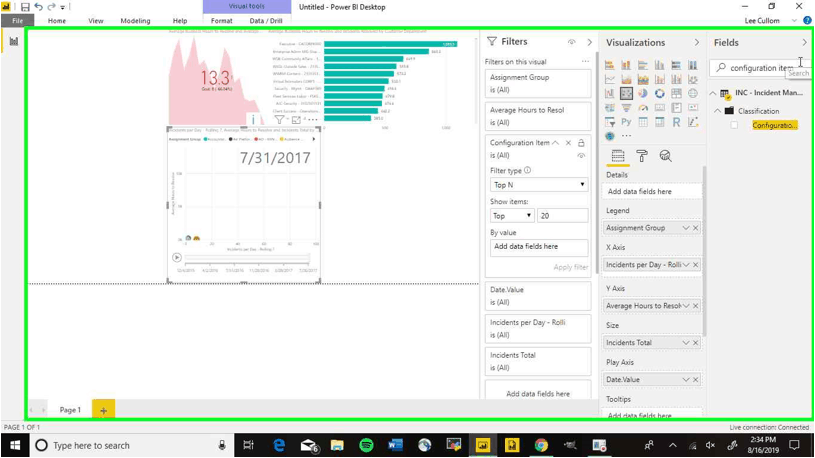The height and width of the screenshot is (458, 815).
Task: Select the donut chart visualization
Action: (x=660, y=94)
